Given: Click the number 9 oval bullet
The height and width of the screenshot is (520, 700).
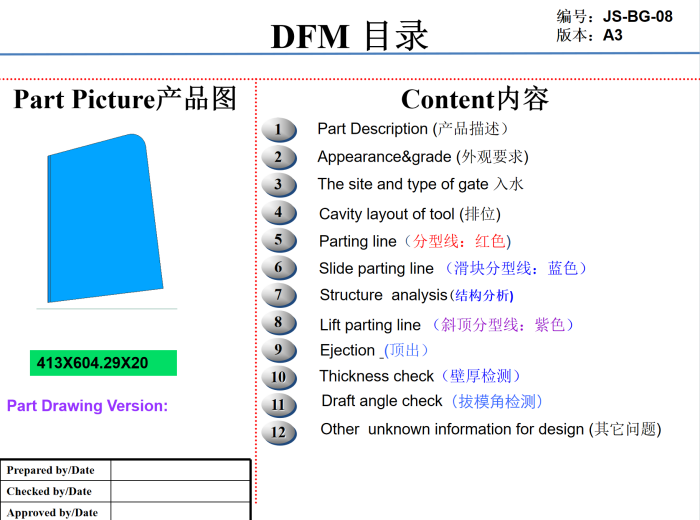Looking at the screenshot, I should tap(279, 350).
